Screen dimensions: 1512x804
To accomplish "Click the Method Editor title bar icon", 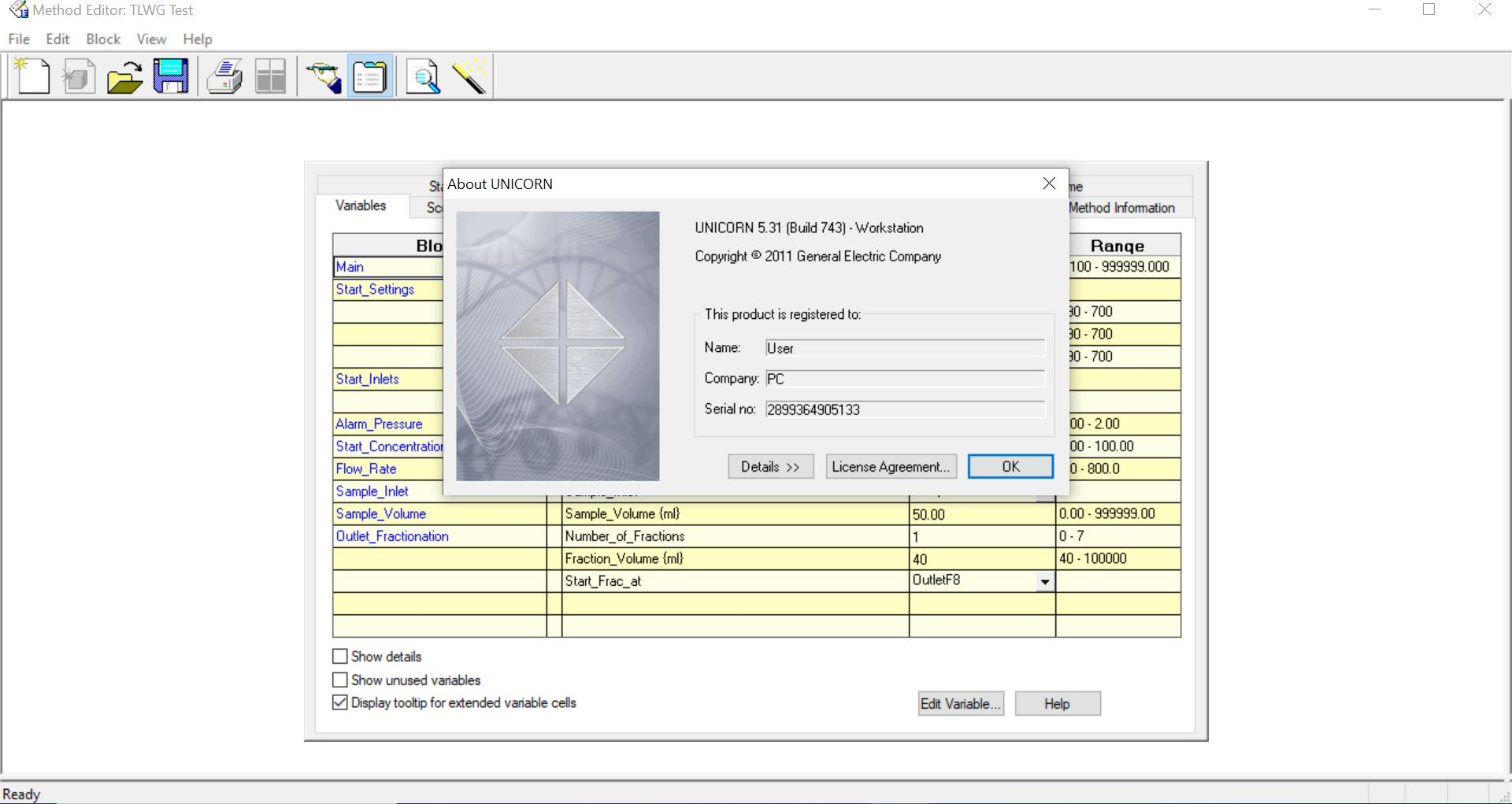I will (x=17, y=10).
